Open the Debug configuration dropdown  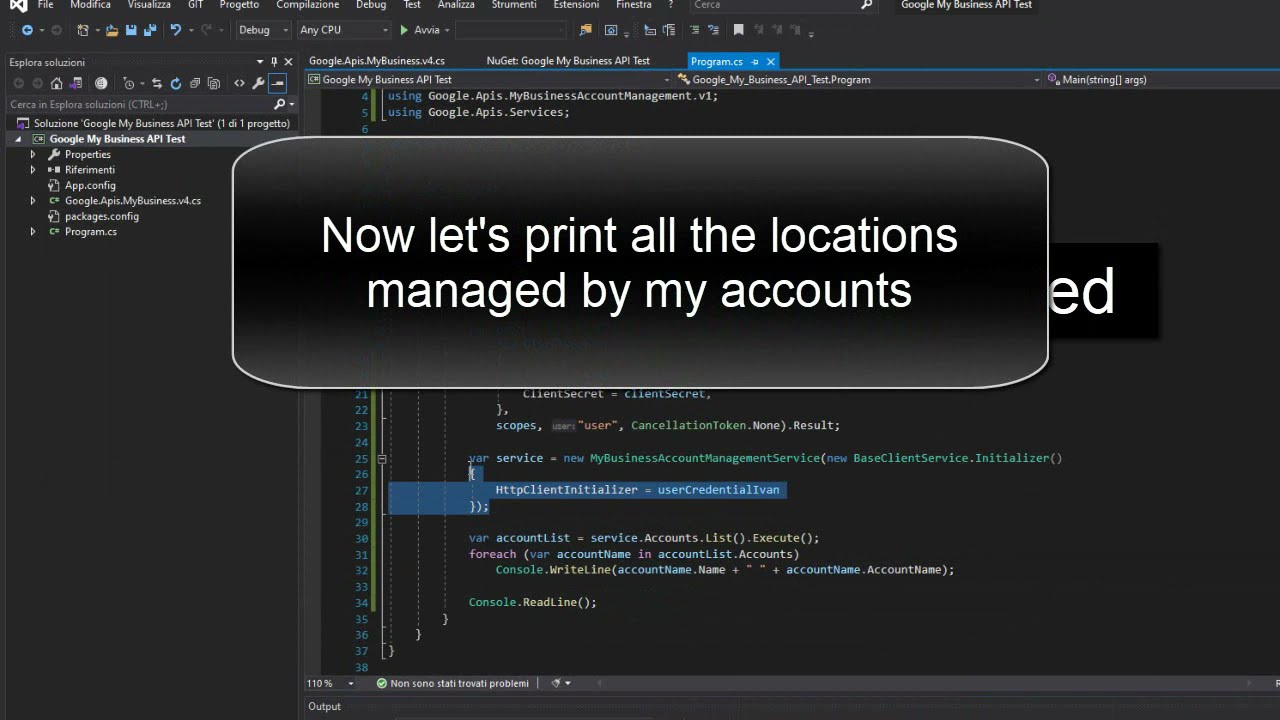coord(264,30)
